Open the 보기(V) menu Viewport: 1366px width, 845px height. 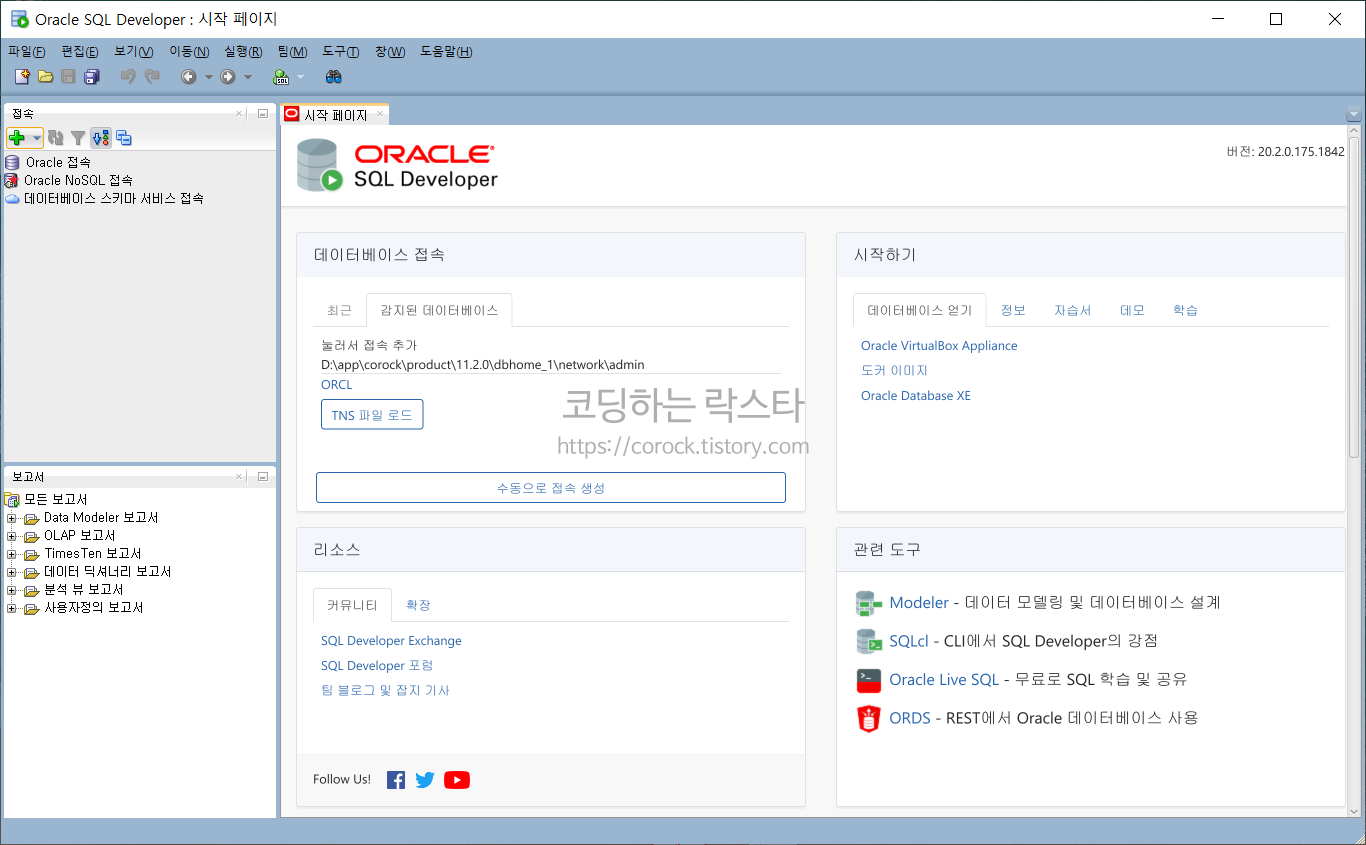tap(134, 52)
